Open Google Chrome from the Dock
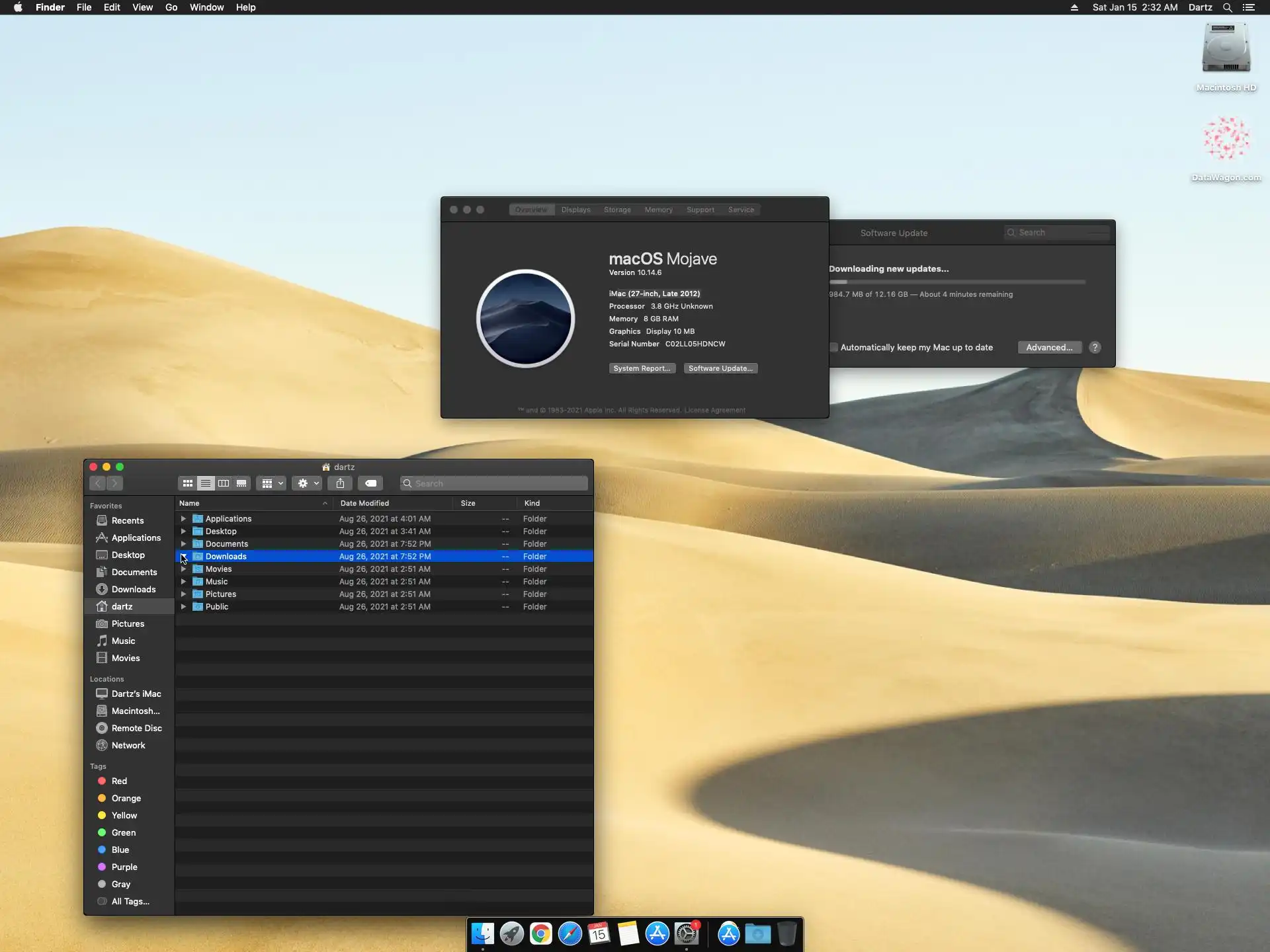The image size is (1270, 952). coord(540,933)
